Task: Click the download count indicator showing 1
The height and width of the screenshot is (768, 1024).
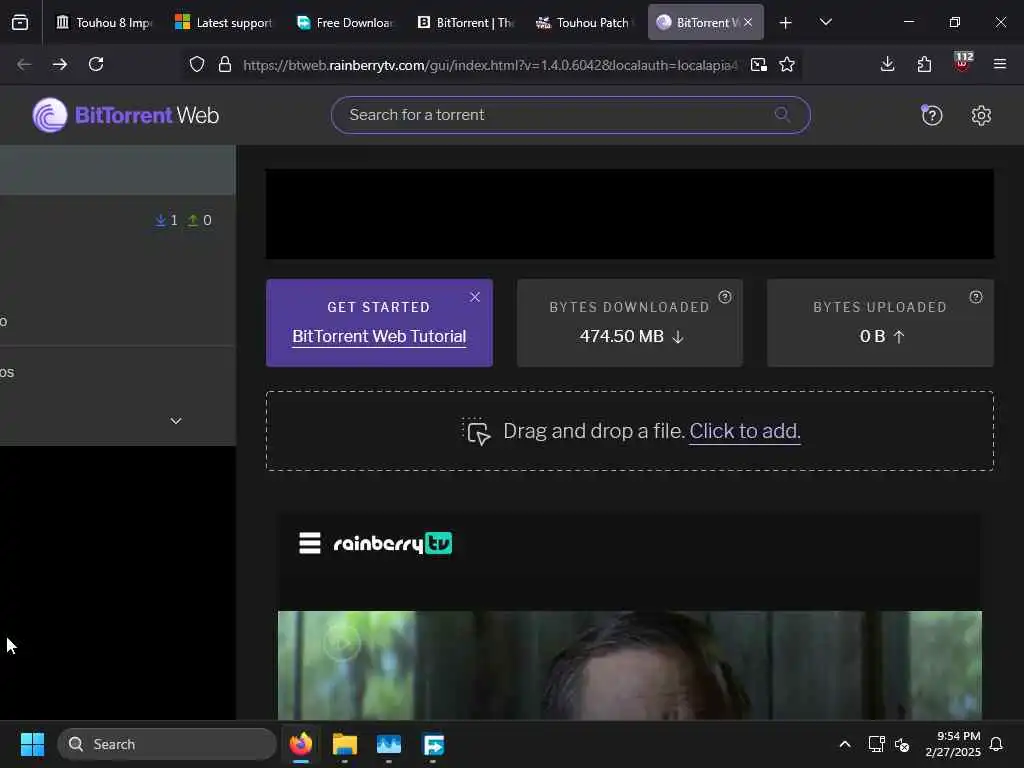Action: (166, 220)
